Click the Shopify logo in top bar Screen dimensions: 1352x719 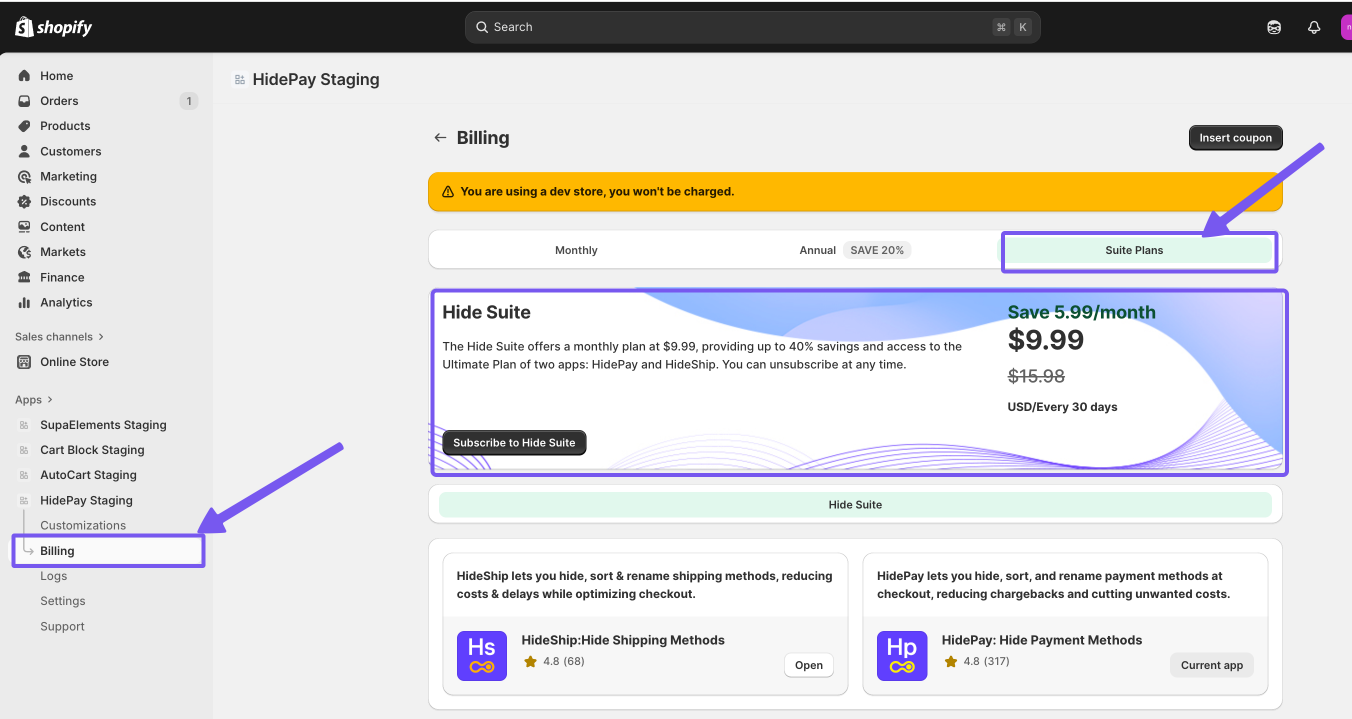click(54, 27)
